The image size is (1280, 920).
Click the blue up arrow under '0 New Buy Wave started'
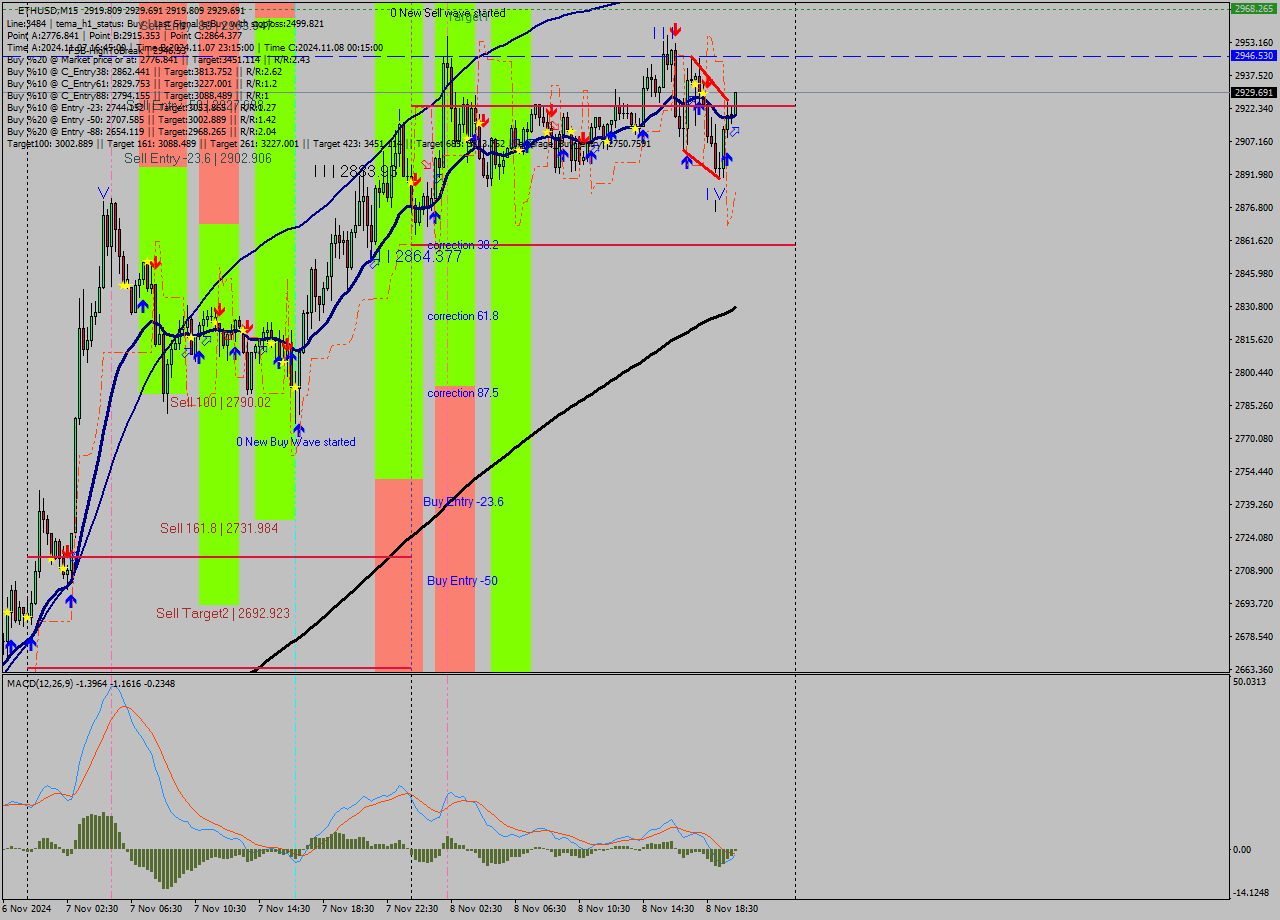298,428
